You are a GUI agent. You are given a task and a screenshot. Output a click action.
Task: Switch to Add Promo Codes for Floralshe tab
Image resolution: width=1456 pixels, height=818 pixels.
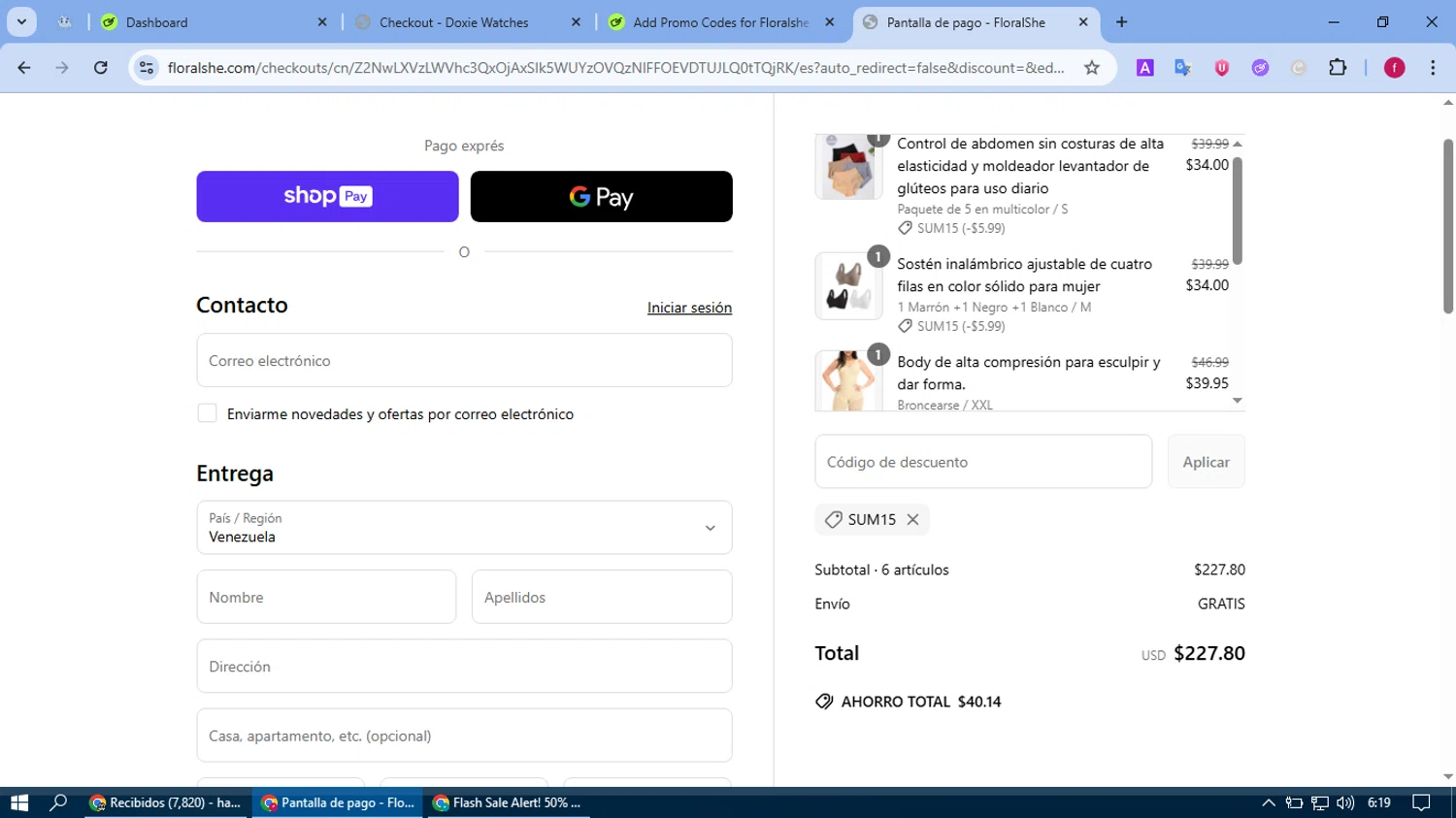[x=721, y=21]
